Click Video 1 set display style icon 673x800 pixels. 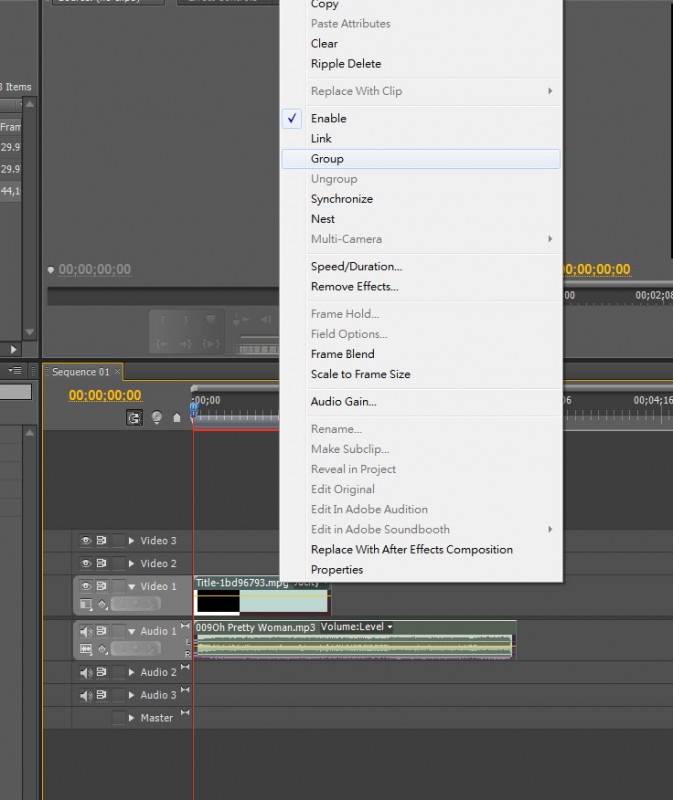(86, 604)
